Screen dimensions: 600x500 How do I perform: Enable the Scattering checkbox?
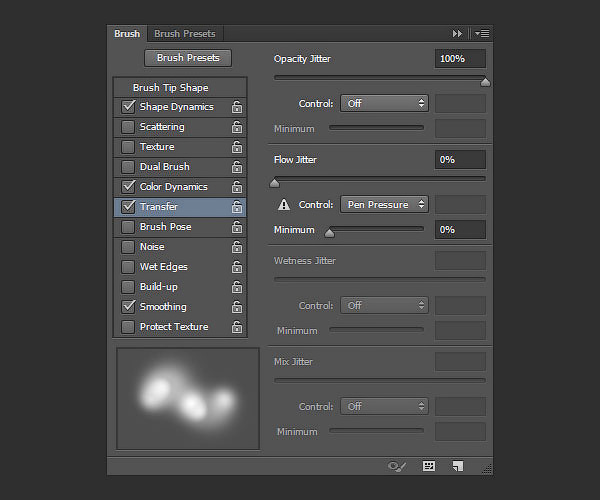pos(128,127)
